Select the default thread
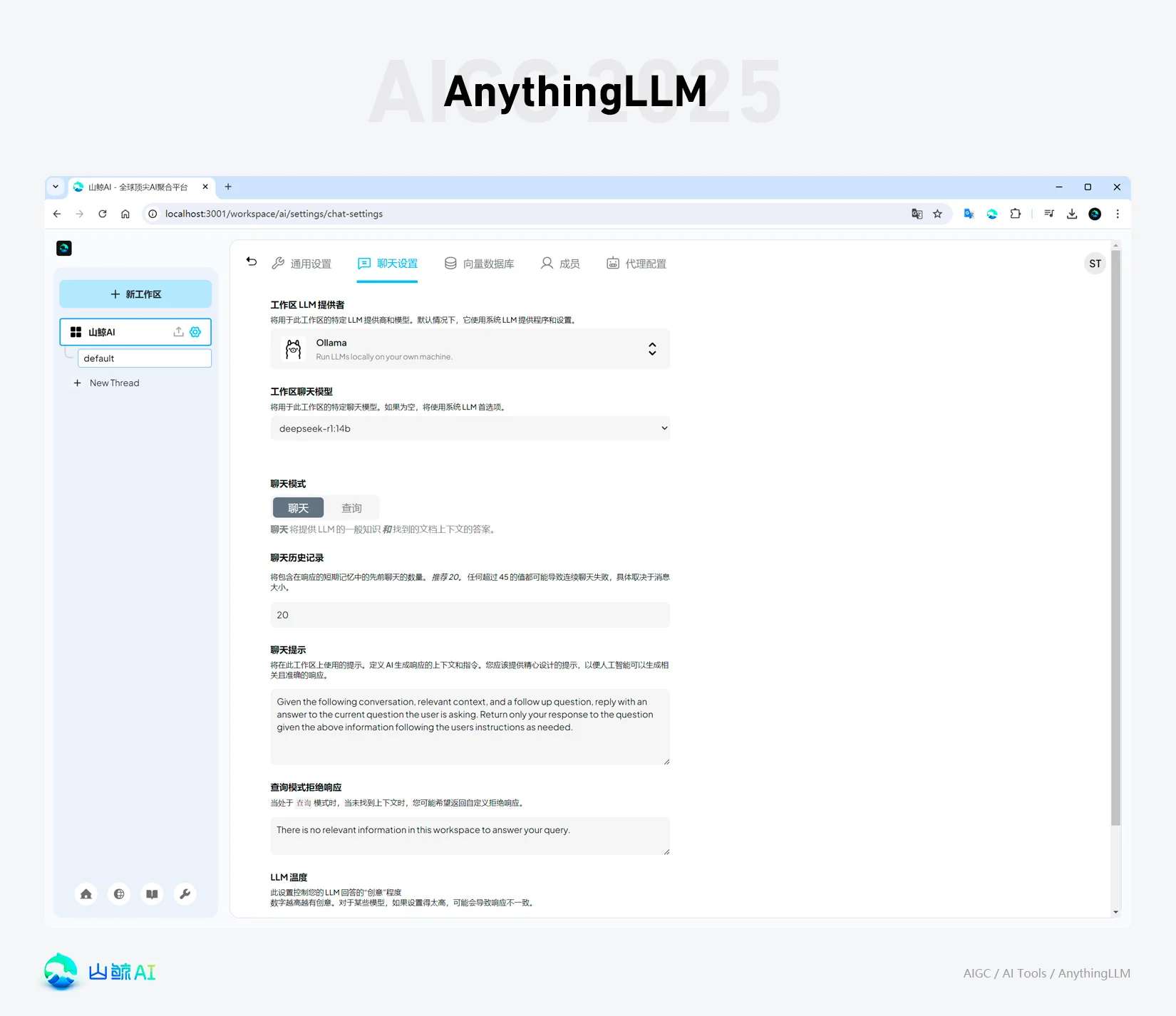This screenshot has width=1176, height=1016. (x=145, y=358)
